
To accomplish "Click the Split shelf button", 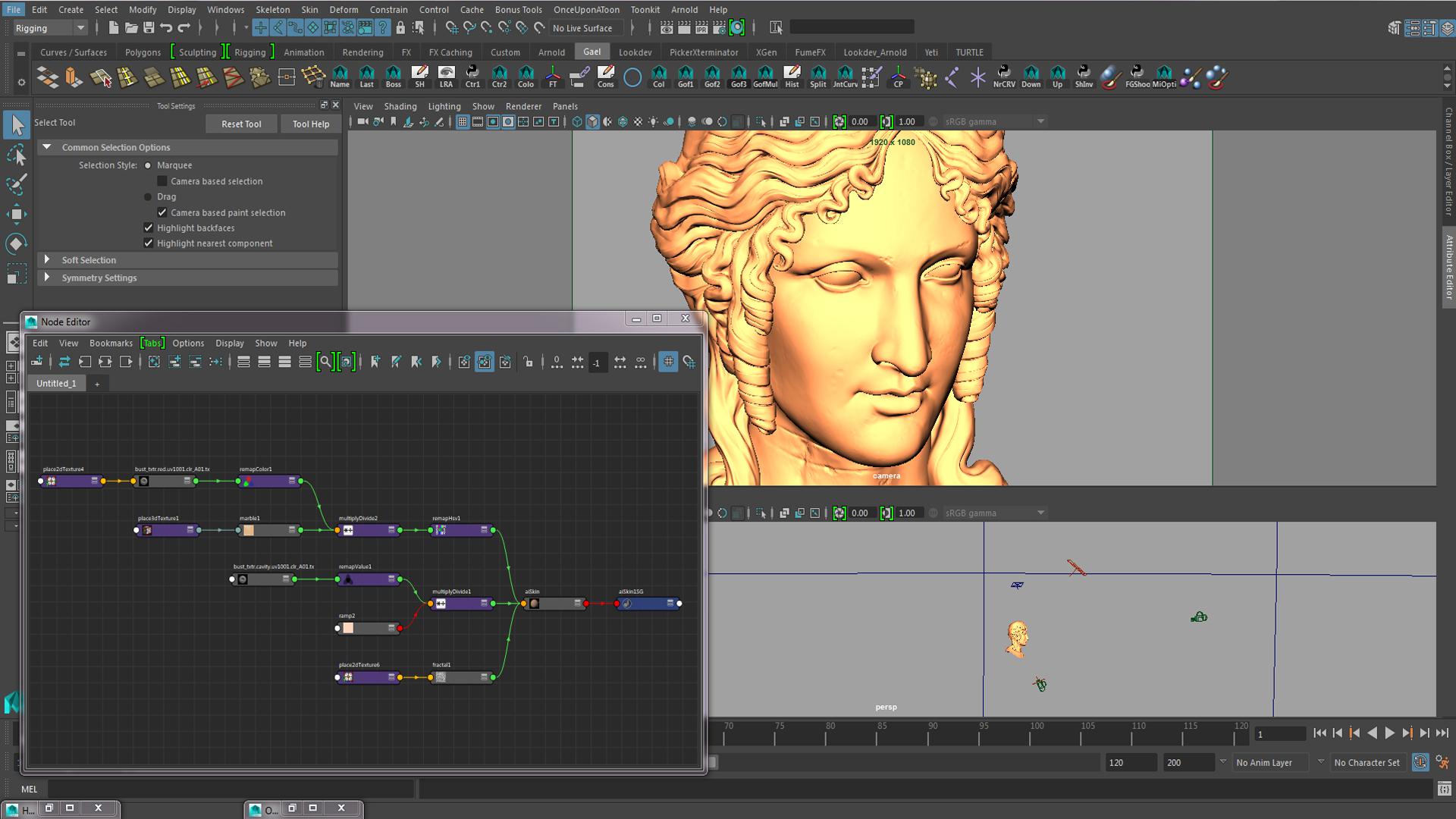I will click(x=817, y=76).
